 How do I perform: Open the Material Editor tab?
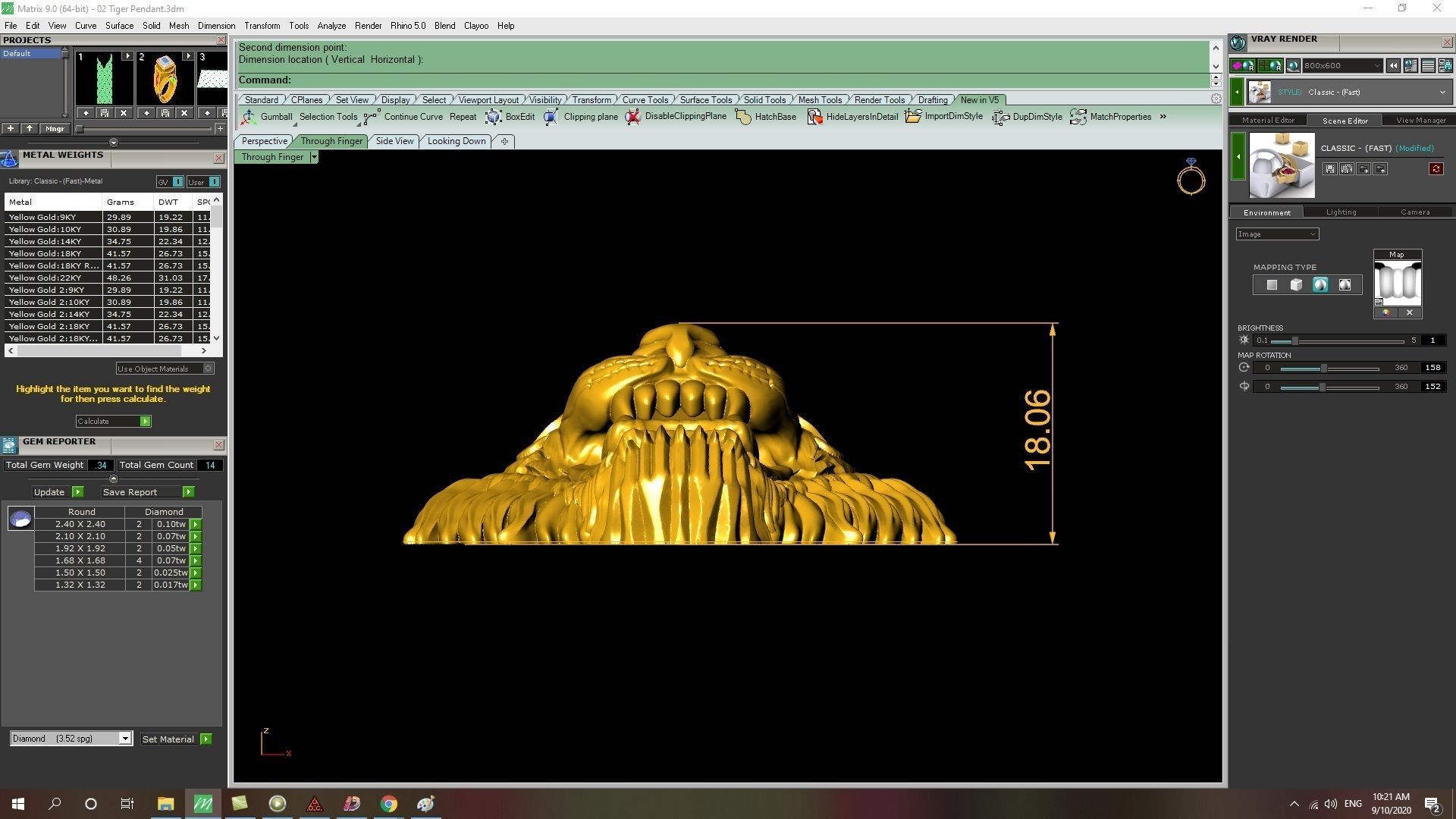(1268, 120)
